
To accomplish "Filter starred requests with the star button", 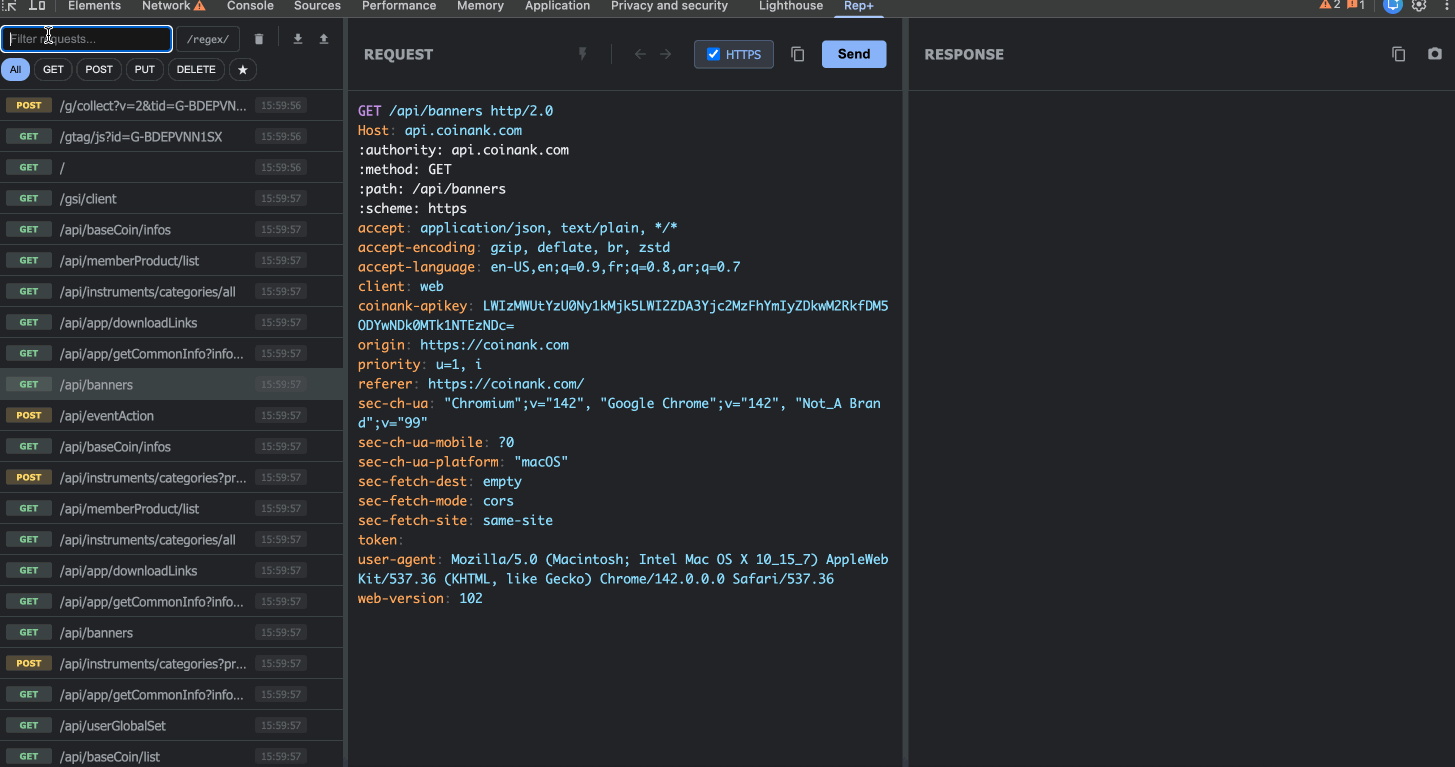I will [x=243, y=70].
